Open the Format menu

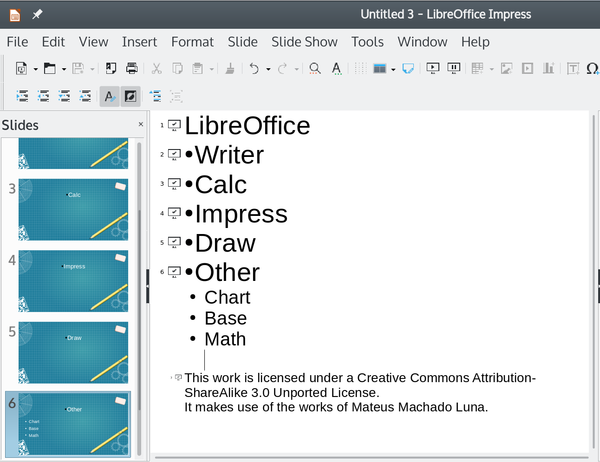point(192,42)
